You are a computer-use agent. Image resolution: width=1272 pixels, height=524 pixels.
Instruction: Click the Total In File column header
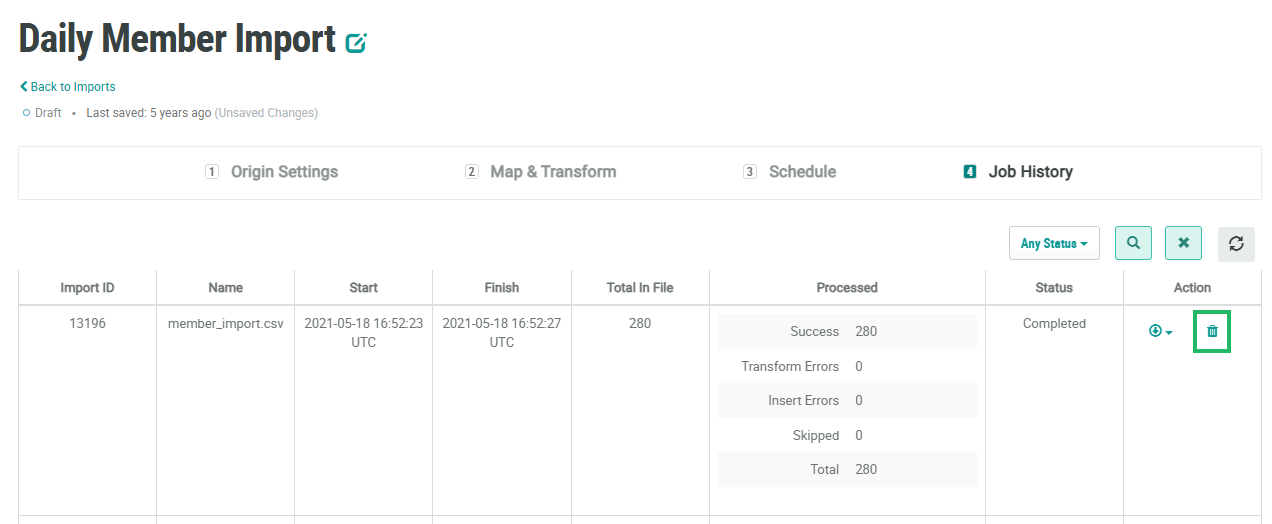point(640,288)
